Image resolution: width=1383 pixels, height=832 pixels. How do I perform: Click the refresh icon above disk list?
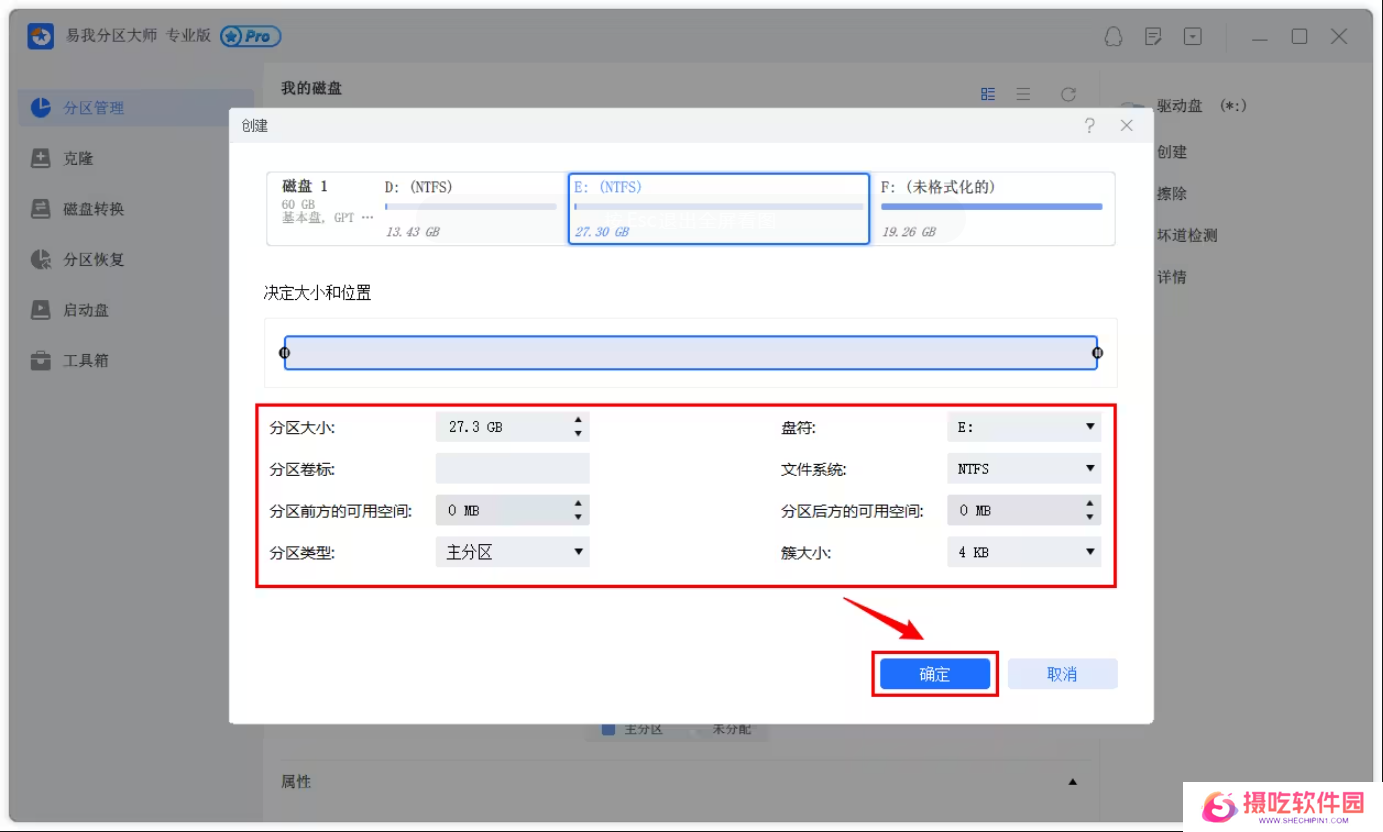point(1068,94)
